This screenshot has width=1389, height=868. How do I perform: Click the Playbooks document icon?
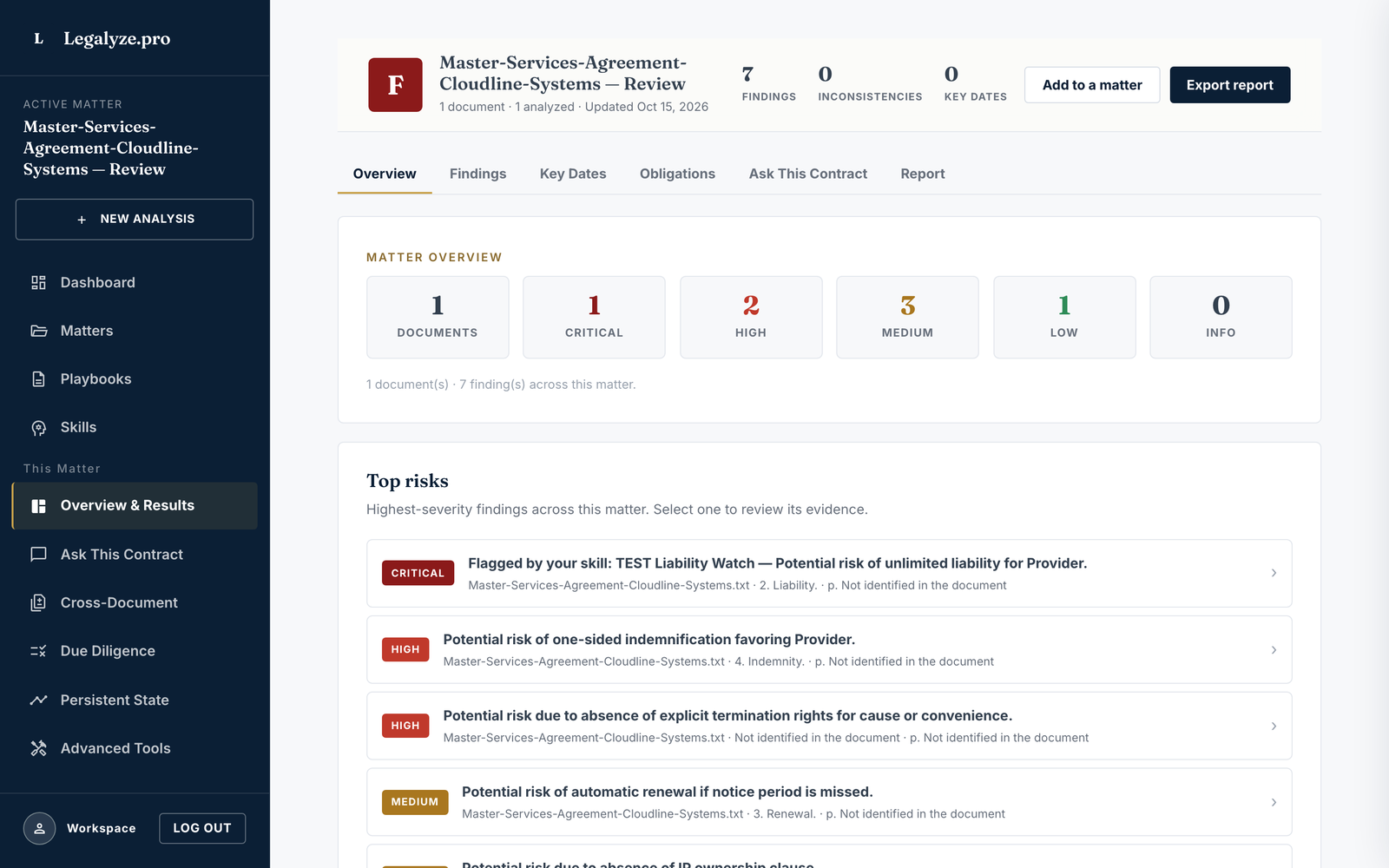tap(38, 379)
